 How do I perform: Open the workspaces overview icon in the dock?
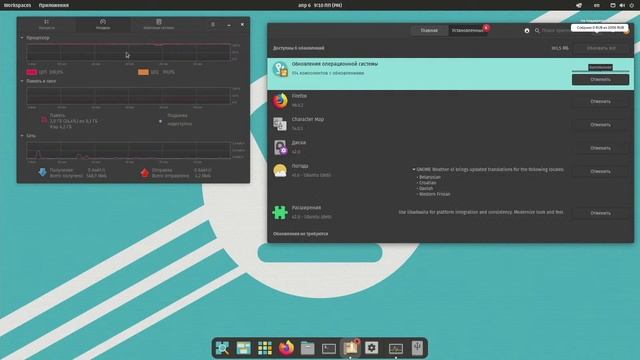tap(244, 348)
